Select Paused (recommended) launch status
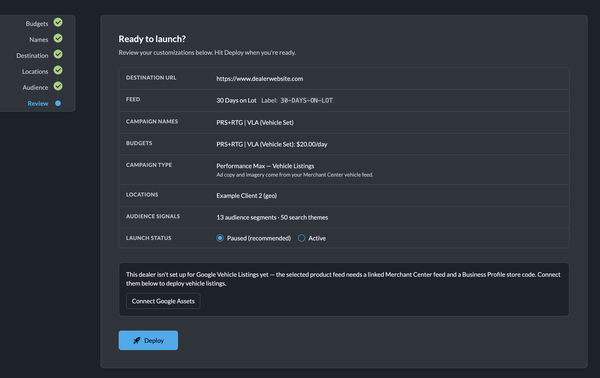The image size is (600, 378). [220, 238]
